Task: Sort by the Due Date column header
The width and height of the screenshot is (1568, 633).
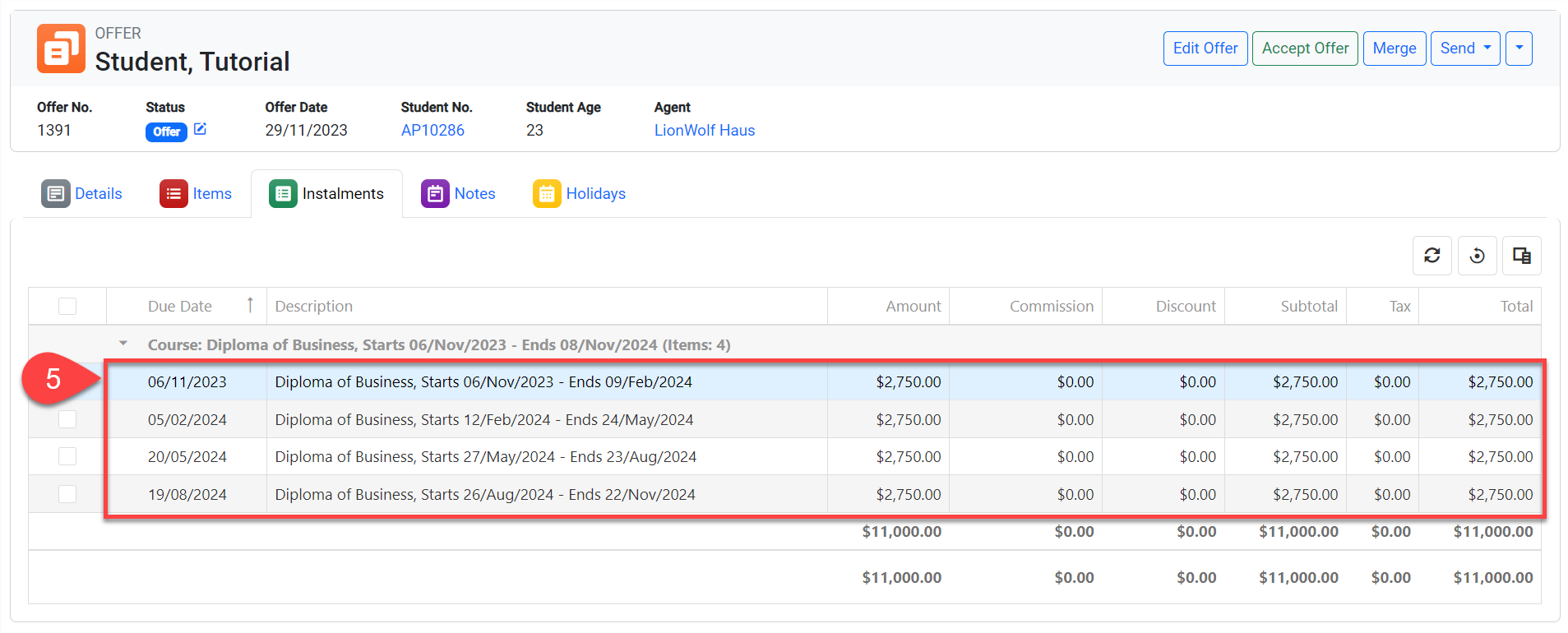Action: [180, 307]
